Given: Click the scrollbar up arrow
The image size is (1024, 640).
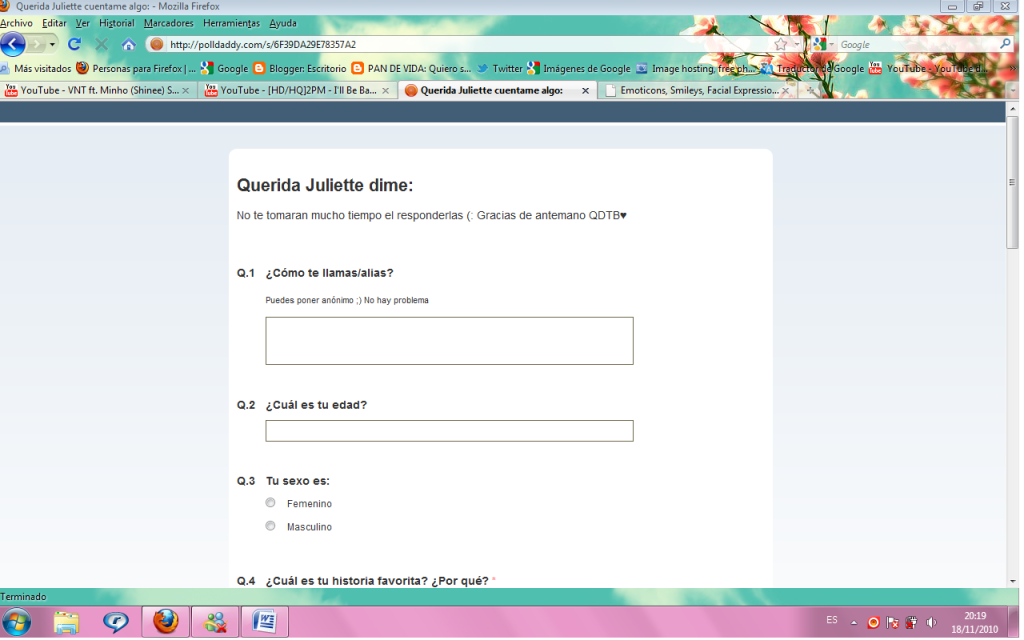Looking at the screenshot, I should (x=1012, y=108).
